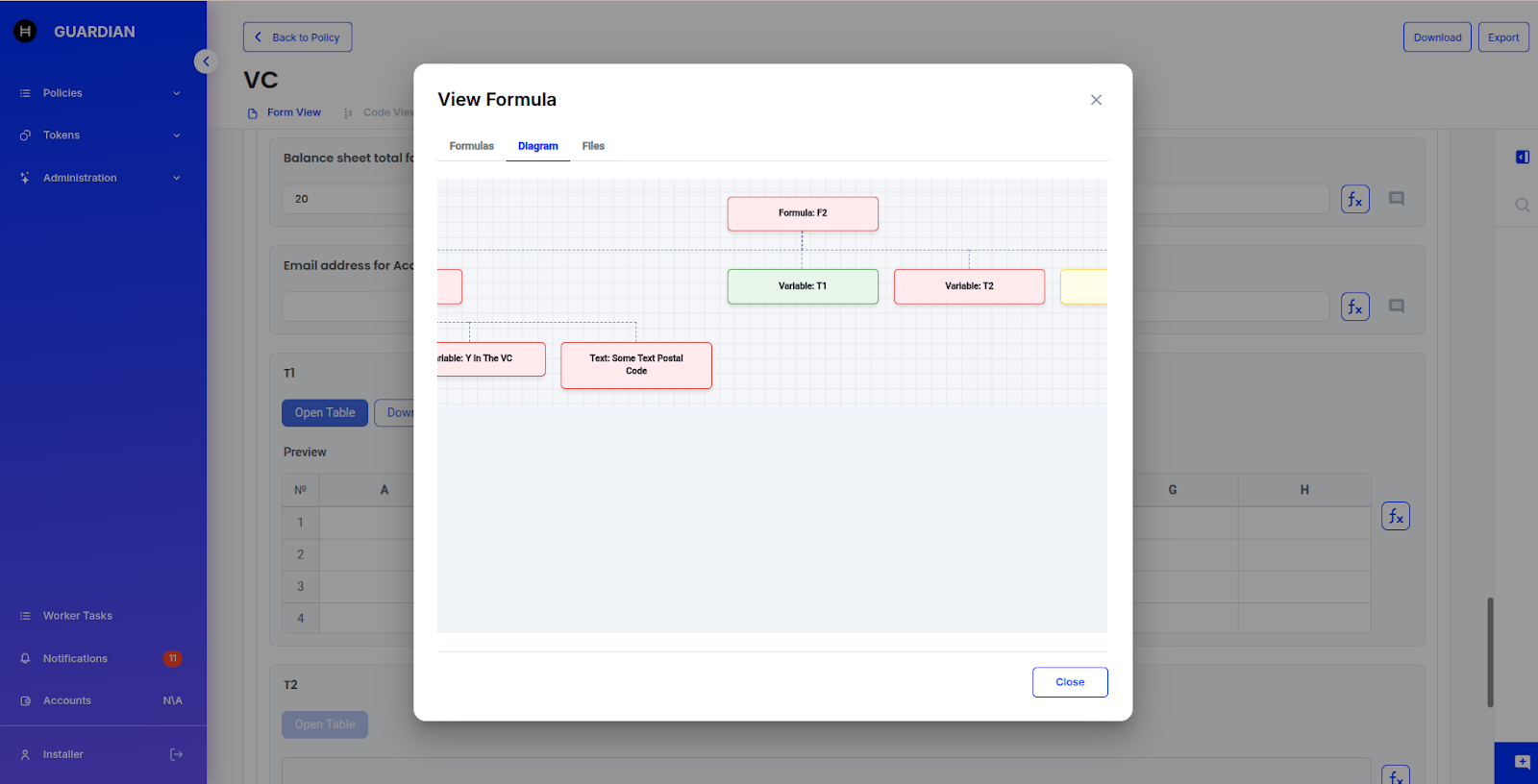Switch to the Formulas tab
This screenshot has height=784, width=1538.
[x=471, y=146]
